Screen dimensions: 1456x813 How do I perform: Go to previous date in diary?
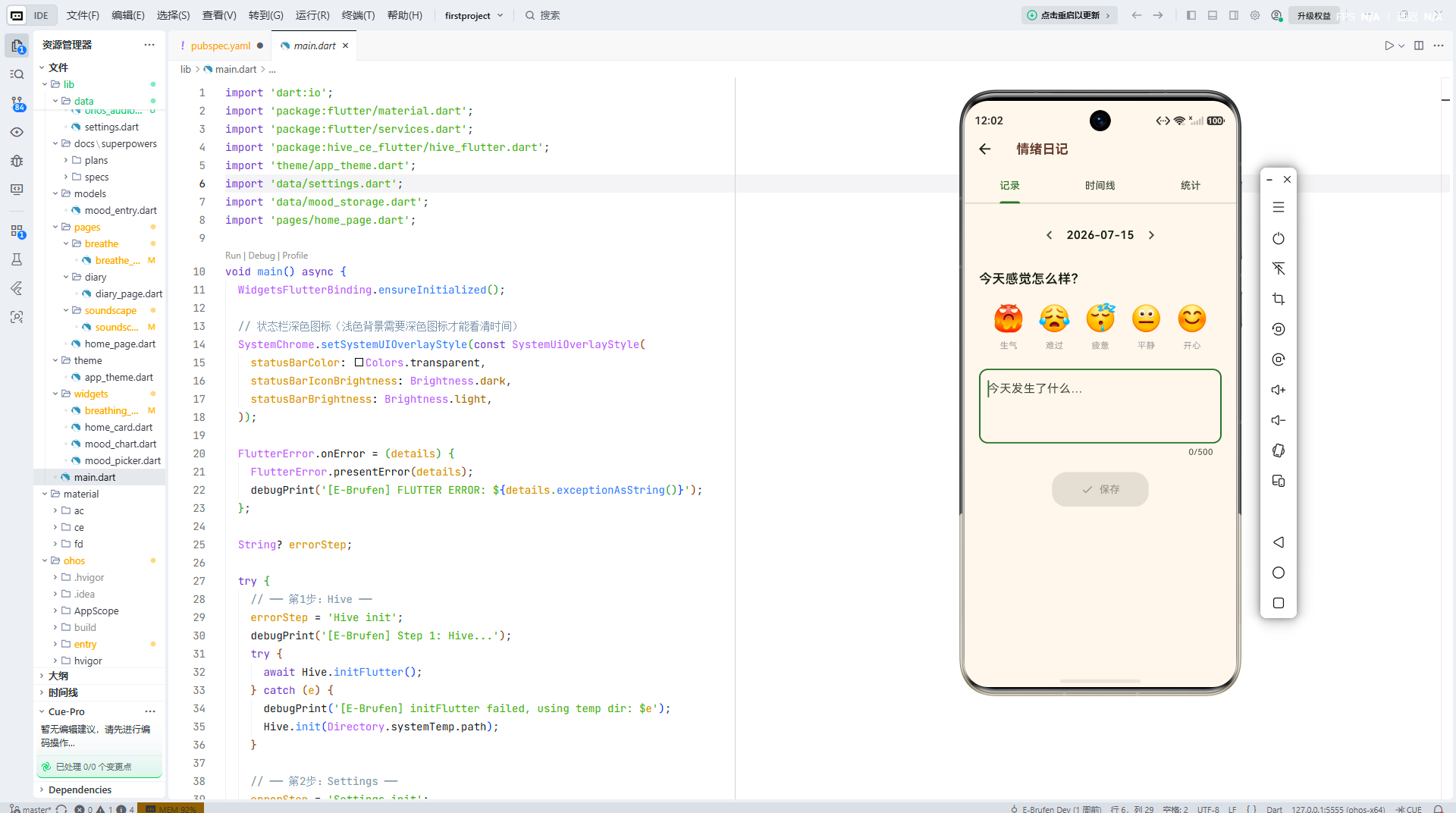pos(1049,235)
